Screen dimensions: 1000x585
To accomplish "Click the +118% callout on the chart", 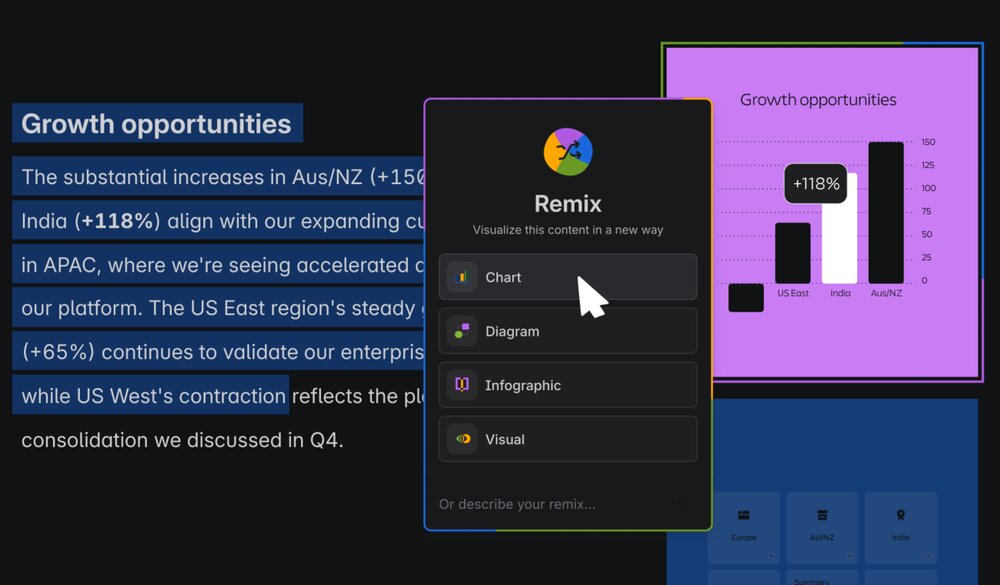I will pyautogui.click(x=815, y=184).
